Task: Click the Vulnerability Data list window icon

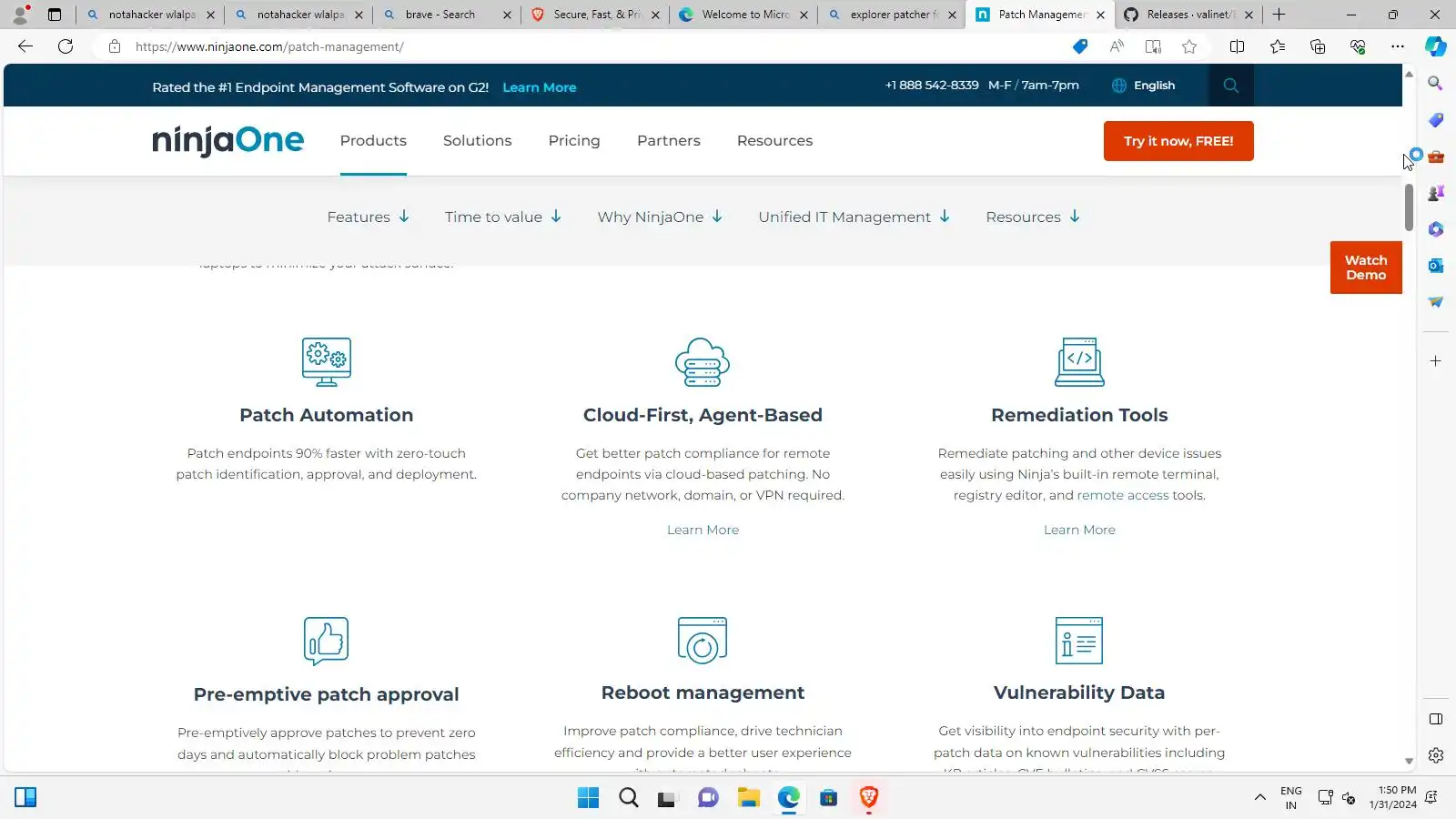Action: (1079, 640)
